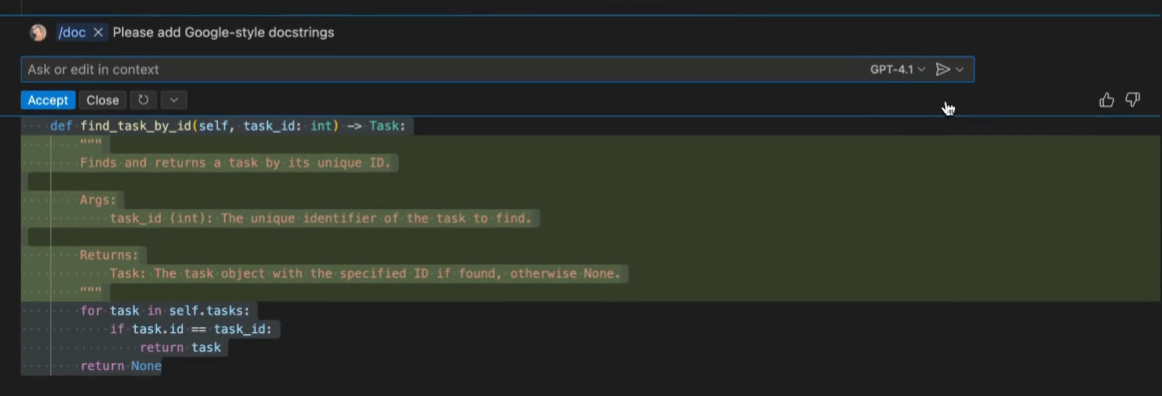
Task: Mark the suggestion unhelpful with thumbs down
Action: point(1133,100)
